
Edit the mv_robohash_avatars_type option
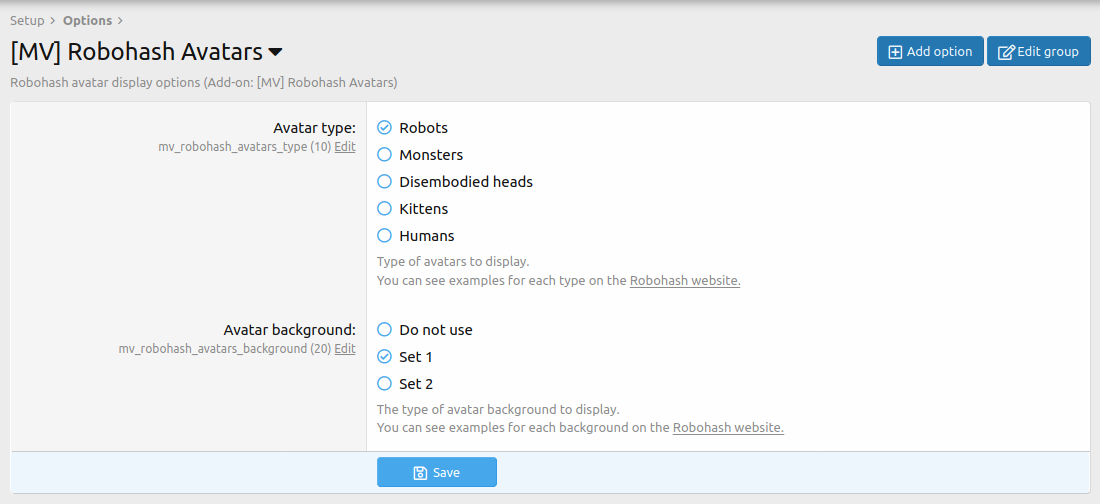click(x=345, y=147)
